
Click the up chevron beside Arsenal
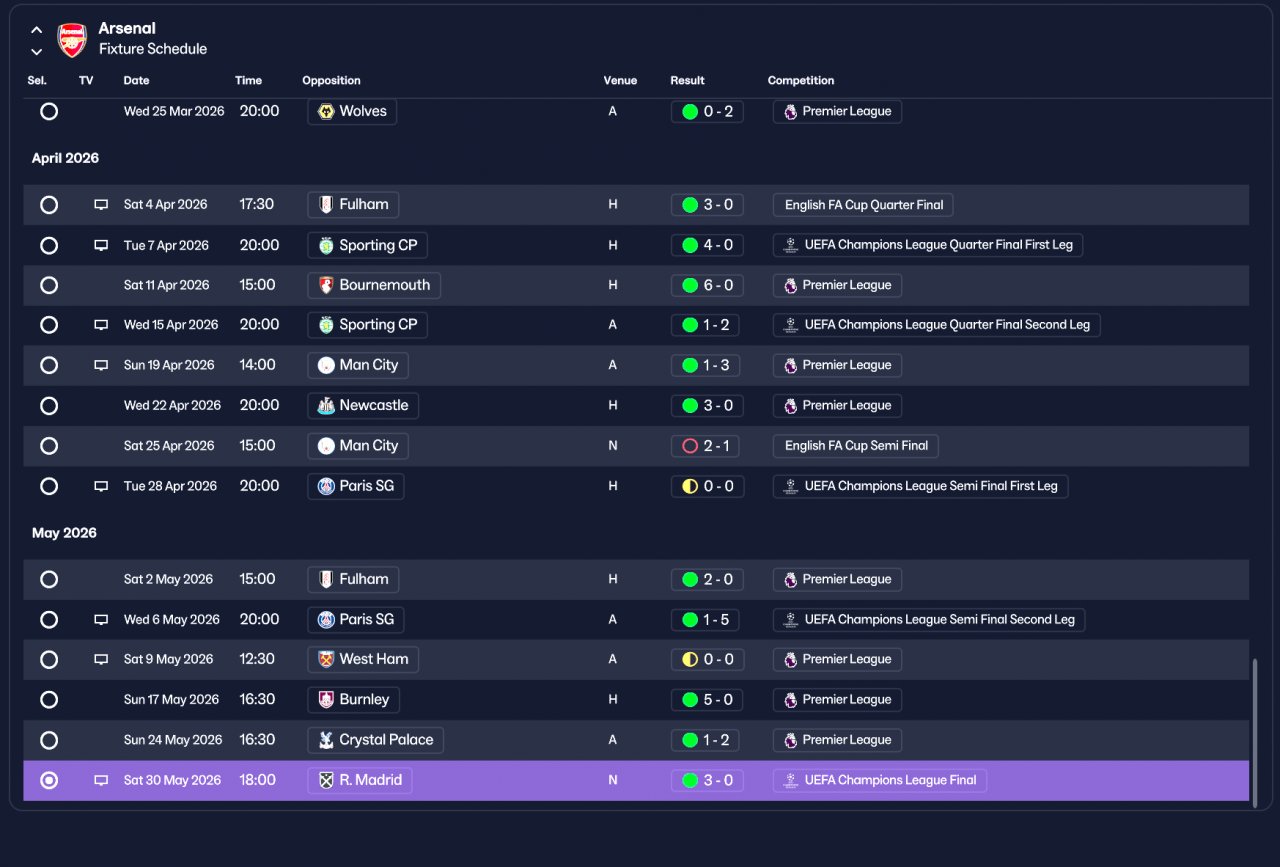[37, 30]
